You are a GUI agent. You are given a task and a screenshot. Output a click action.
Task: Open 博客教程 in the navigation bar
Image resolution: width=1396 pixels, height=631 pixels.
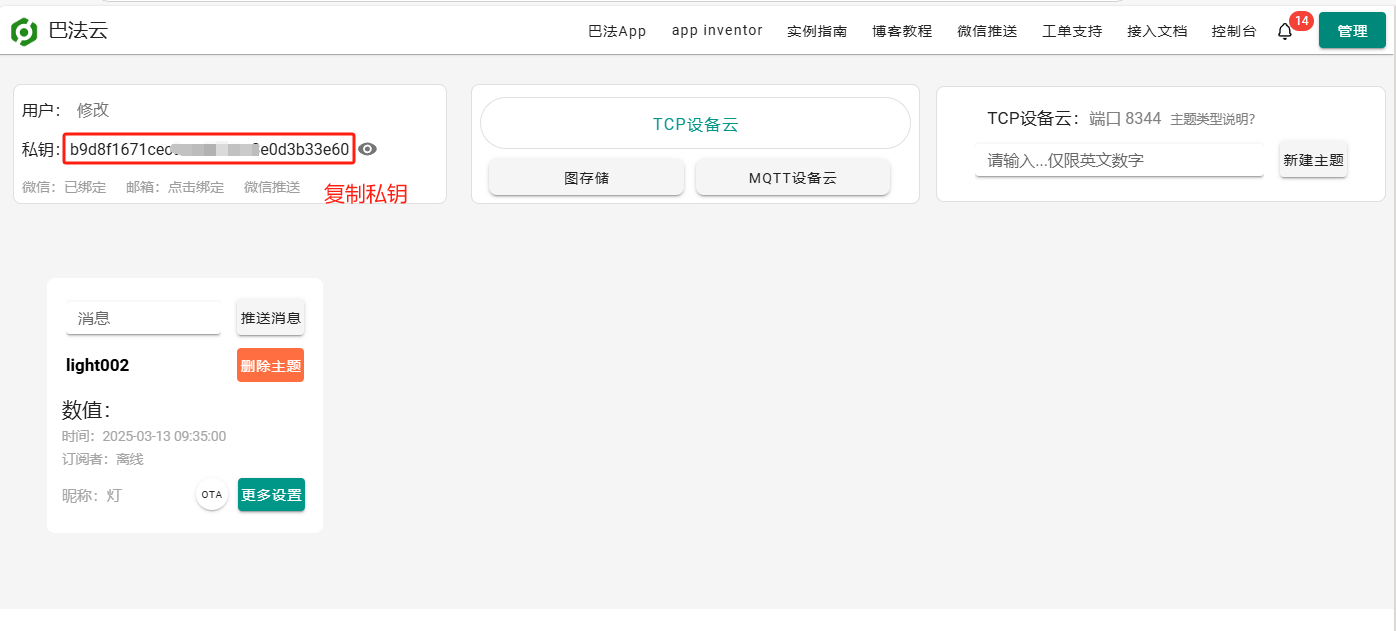coord(902,31)
